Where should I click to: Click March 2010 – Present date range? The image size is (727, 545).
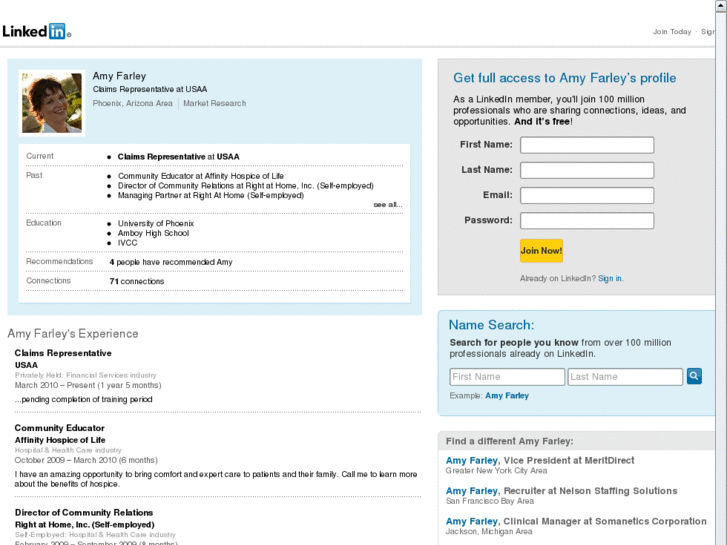[x=88, y=385]
